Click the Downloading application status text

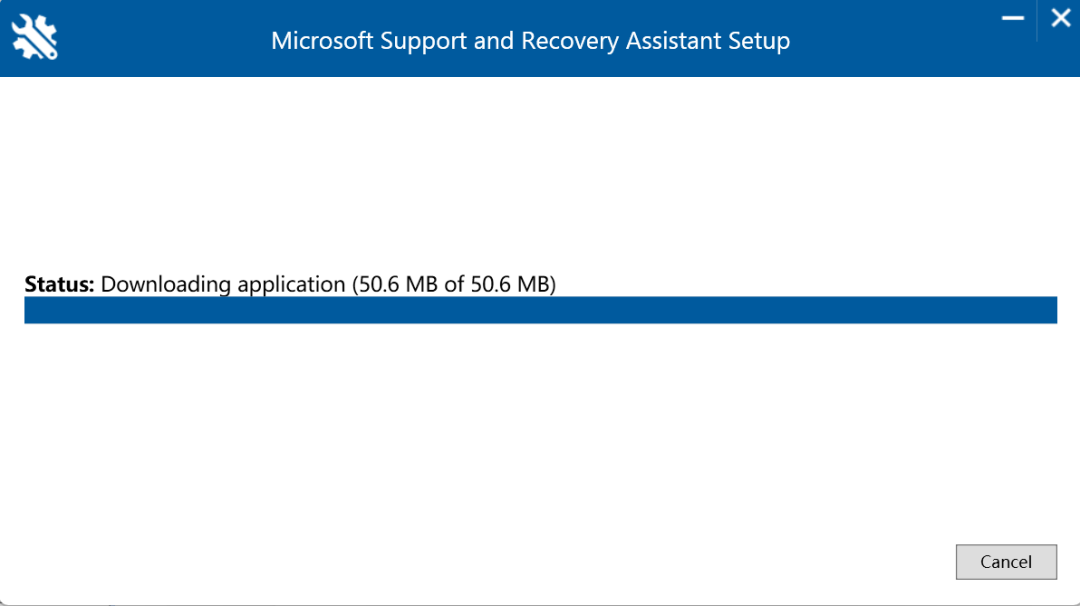(x=222, y=284)
